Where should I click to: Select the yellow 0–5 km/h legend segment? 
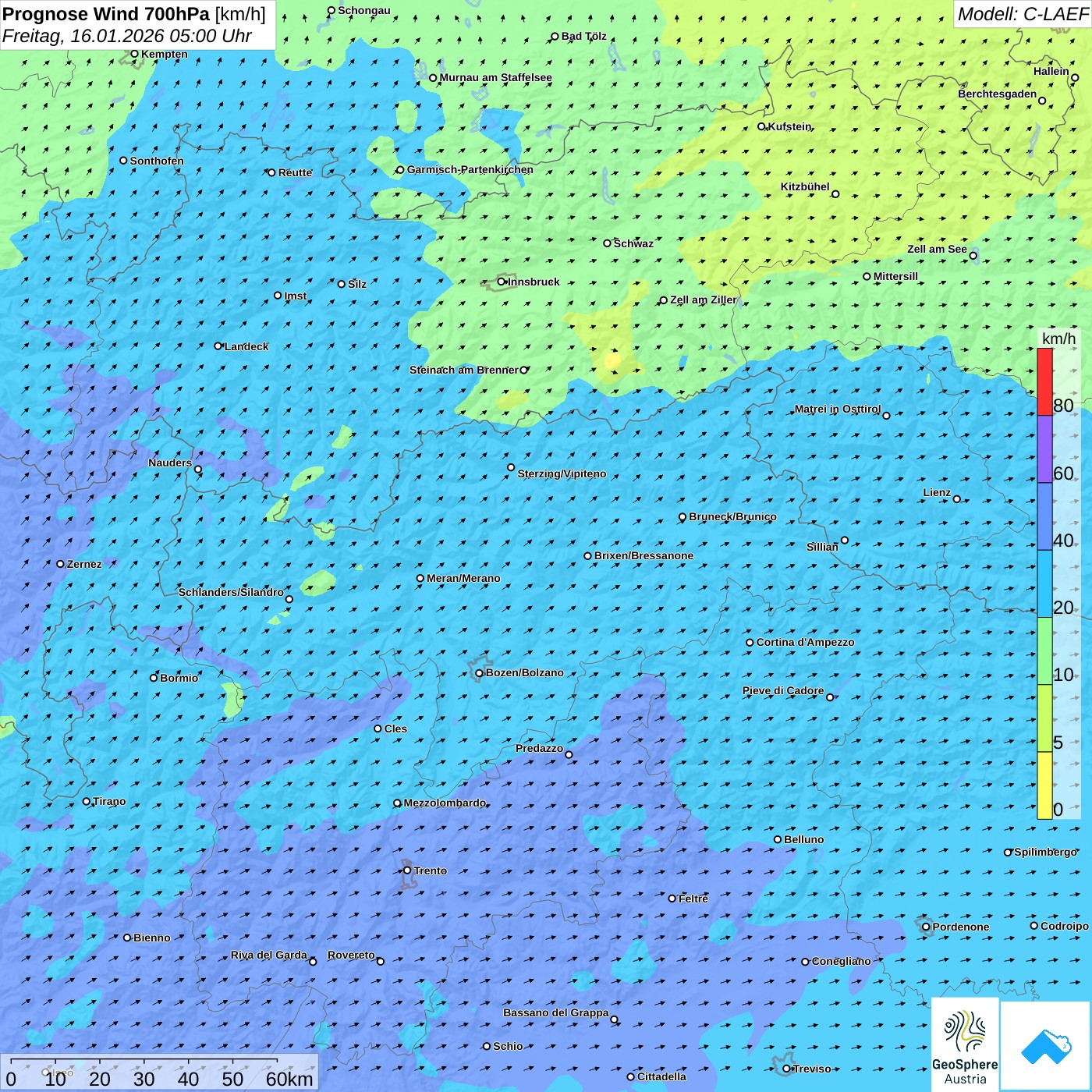tap(1044, 785)
